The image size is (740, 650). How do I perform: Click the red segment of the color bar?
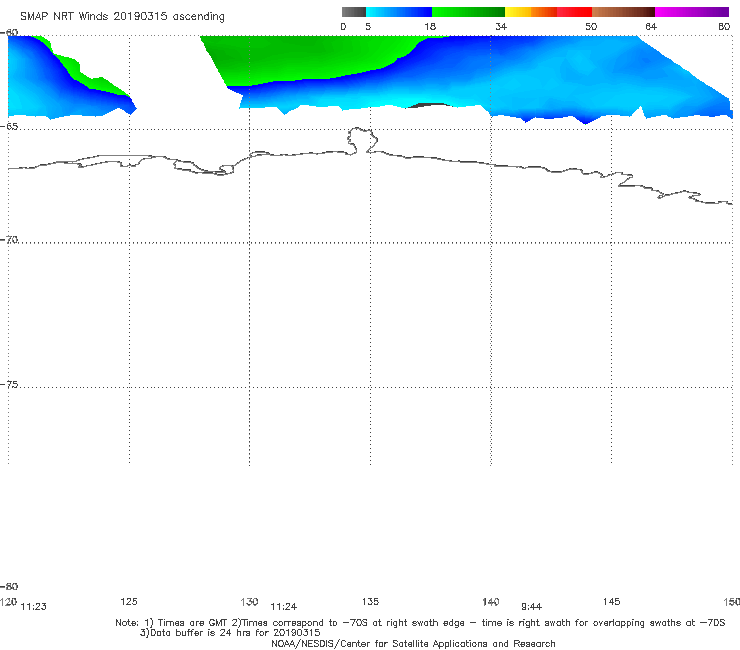(x=574, y=12)
